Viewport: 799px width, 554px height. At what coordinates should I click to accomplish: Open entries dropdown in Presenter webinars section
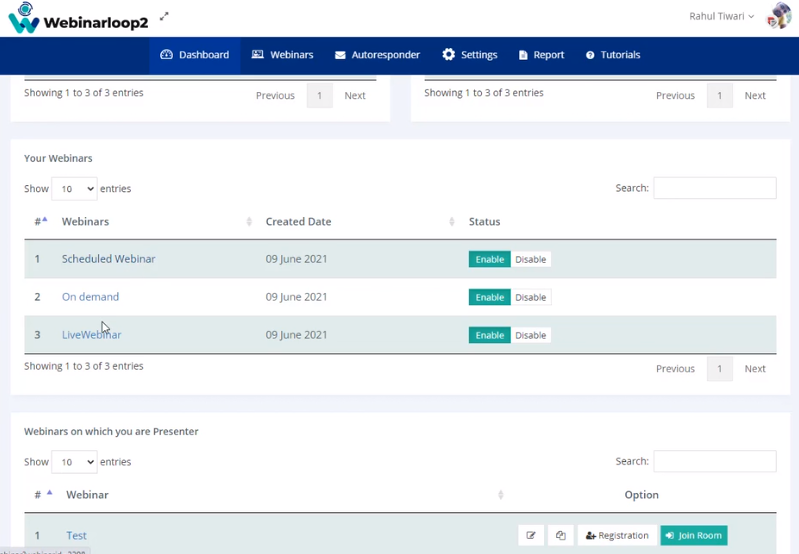[x=74, y=462]
